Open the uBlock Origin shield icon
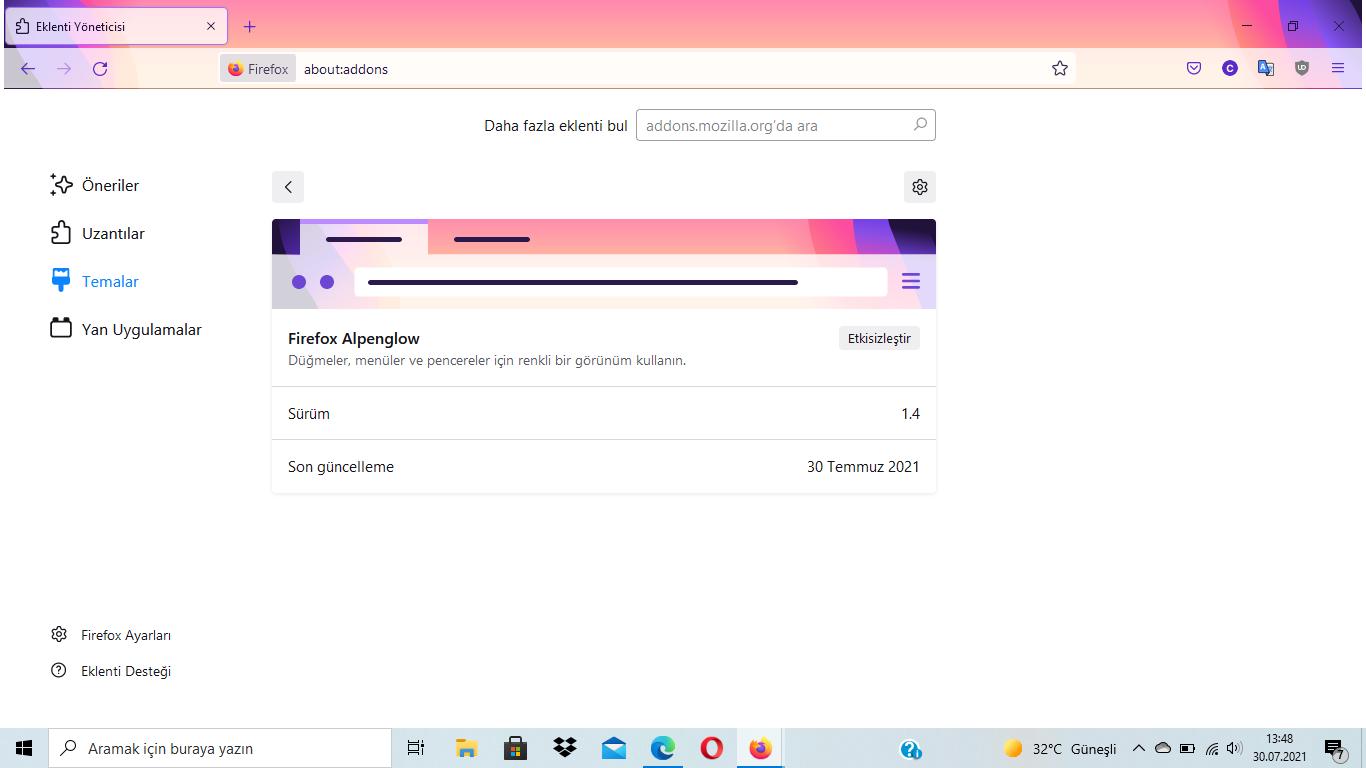 [x=1302, y=69]
